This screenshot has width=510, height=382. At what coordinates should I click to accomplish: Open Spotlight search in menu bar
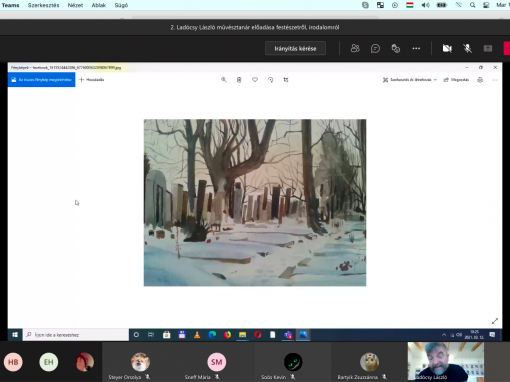click(472, 5)
